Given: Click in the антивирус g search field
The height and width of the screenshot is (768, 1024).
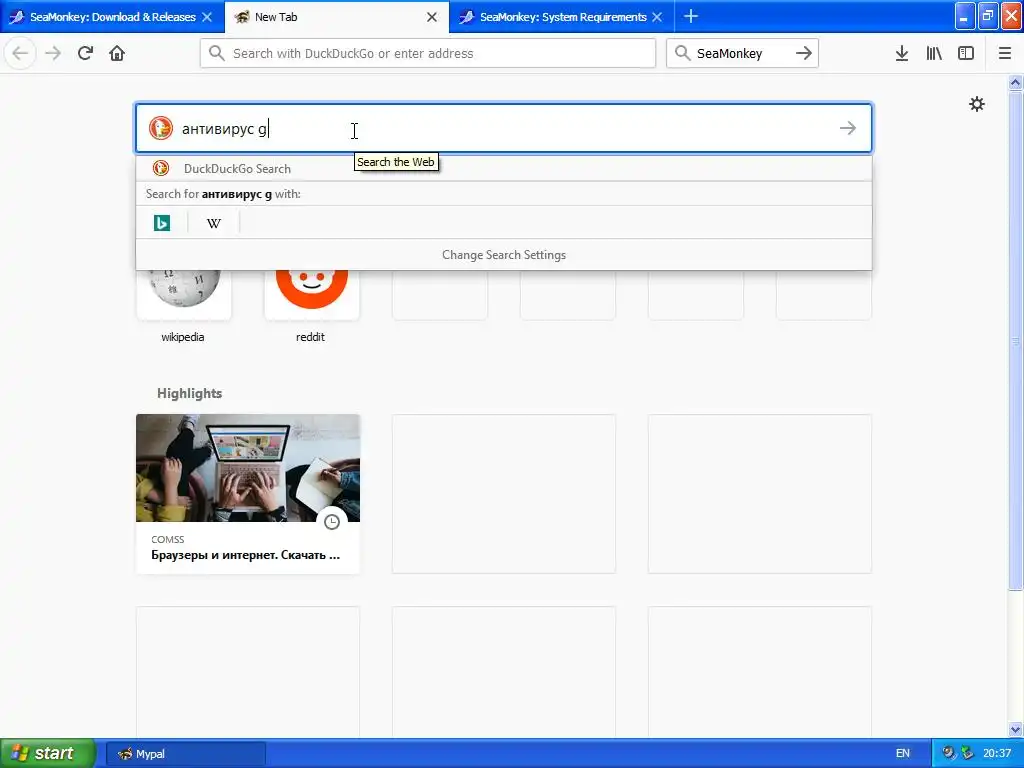Looking at the screenshot, I should [x=504, y=128].
